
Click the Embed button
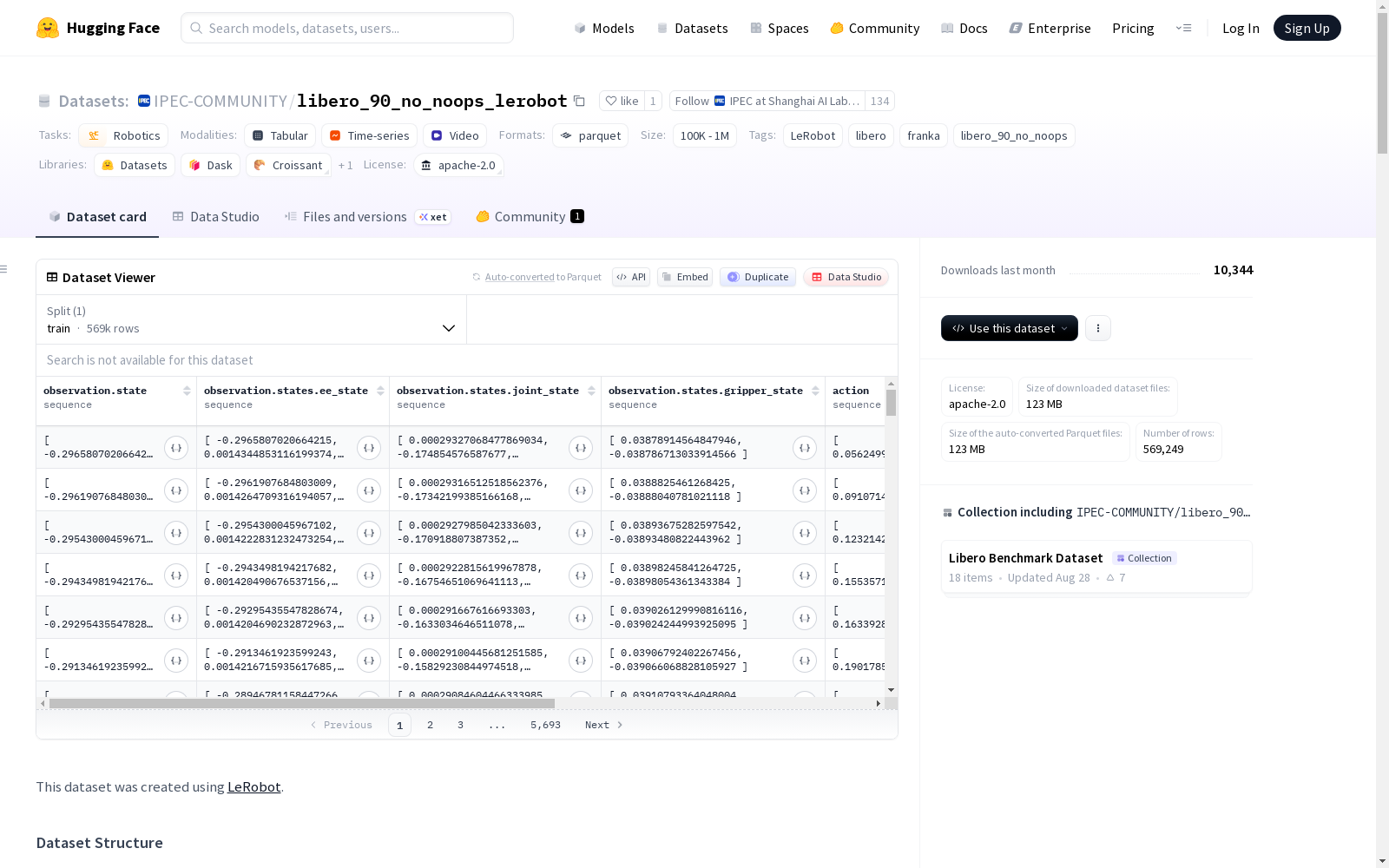coord(685,277)
